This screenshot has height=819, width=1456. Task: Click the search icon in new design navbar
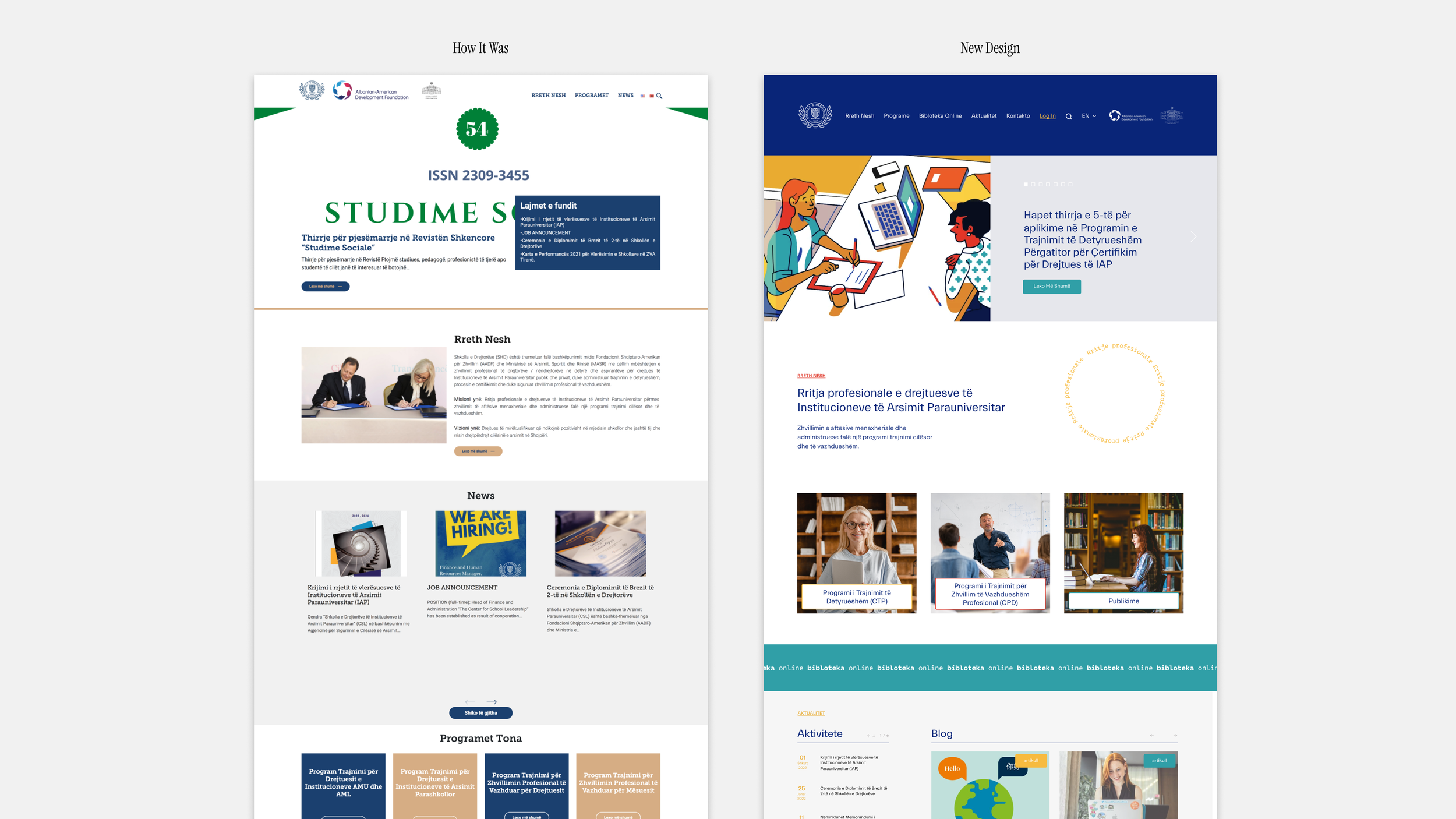coord(1069,117)
